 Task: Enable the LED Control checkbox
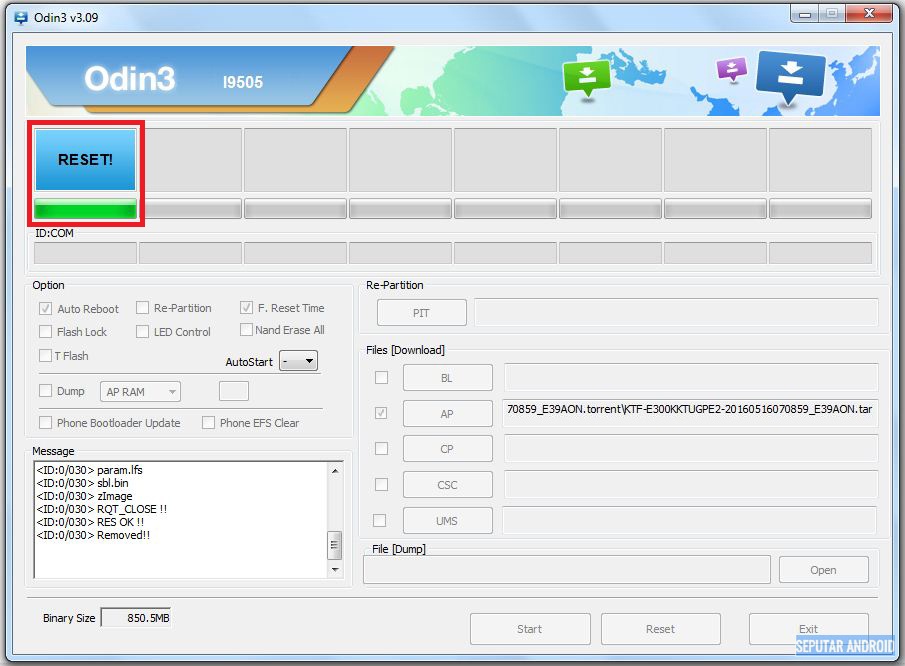point(143,331)
